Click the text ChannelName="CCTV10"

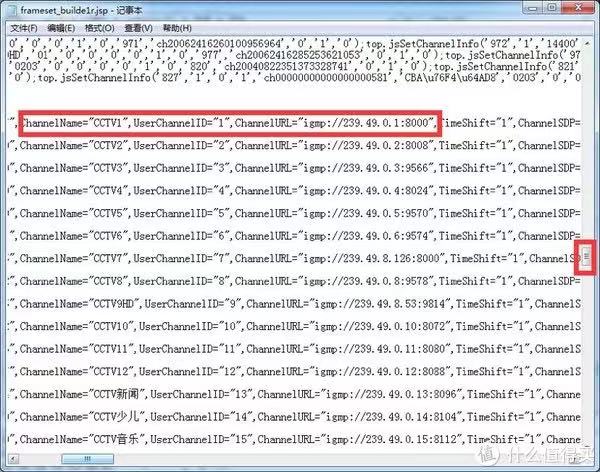pyautogui.click(x=77, y=327)
